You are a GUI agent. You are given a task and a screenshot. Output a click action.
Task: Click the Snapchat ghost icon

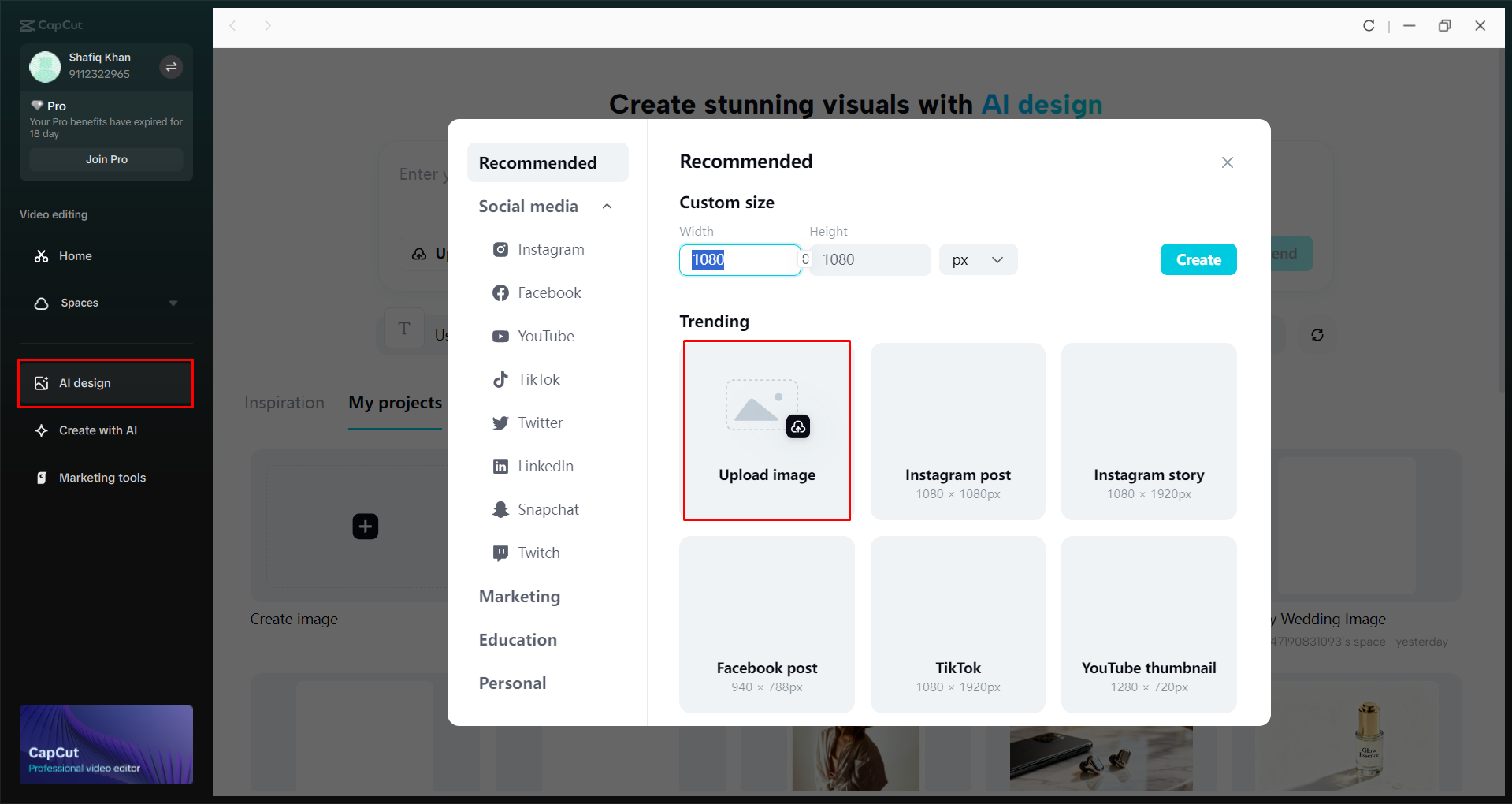501,509
